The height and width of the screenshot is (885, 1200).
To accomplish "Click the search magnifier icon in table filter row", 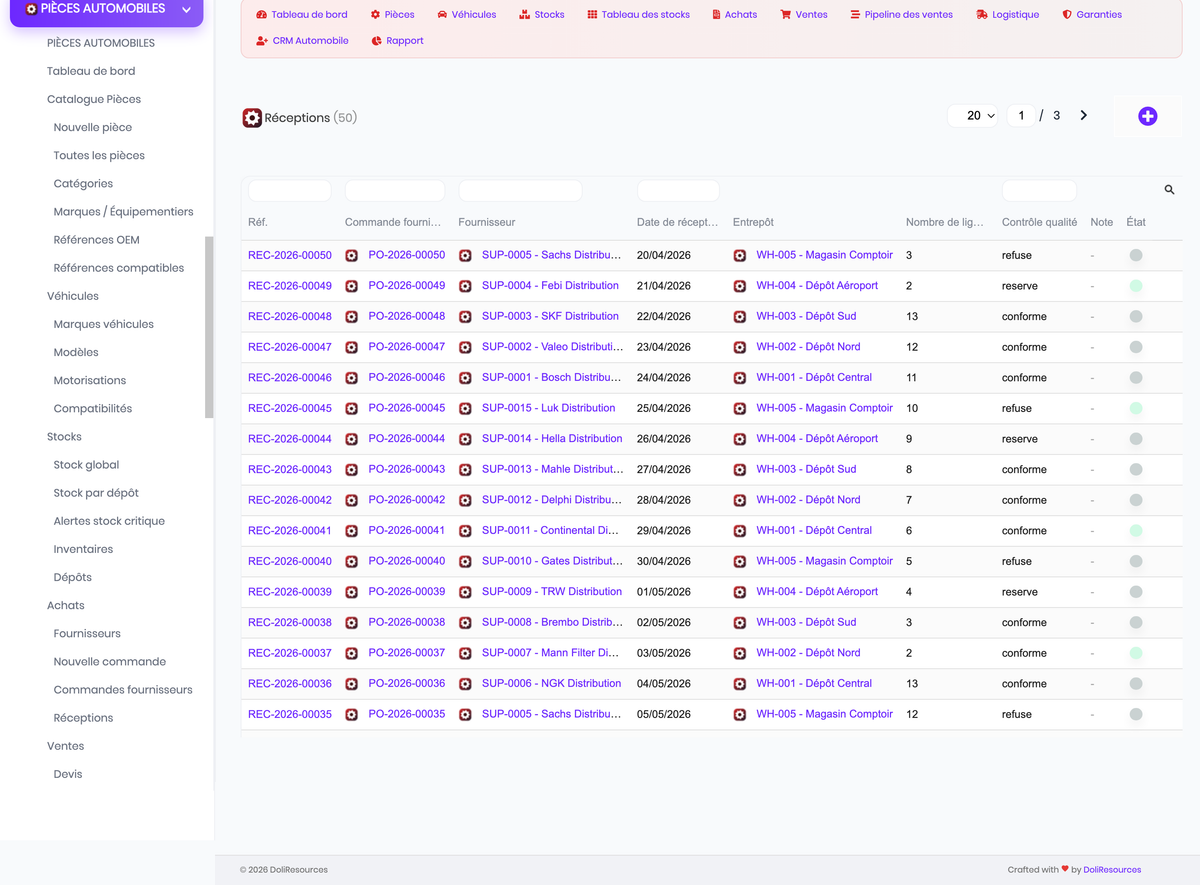I will click(1169, 190).
